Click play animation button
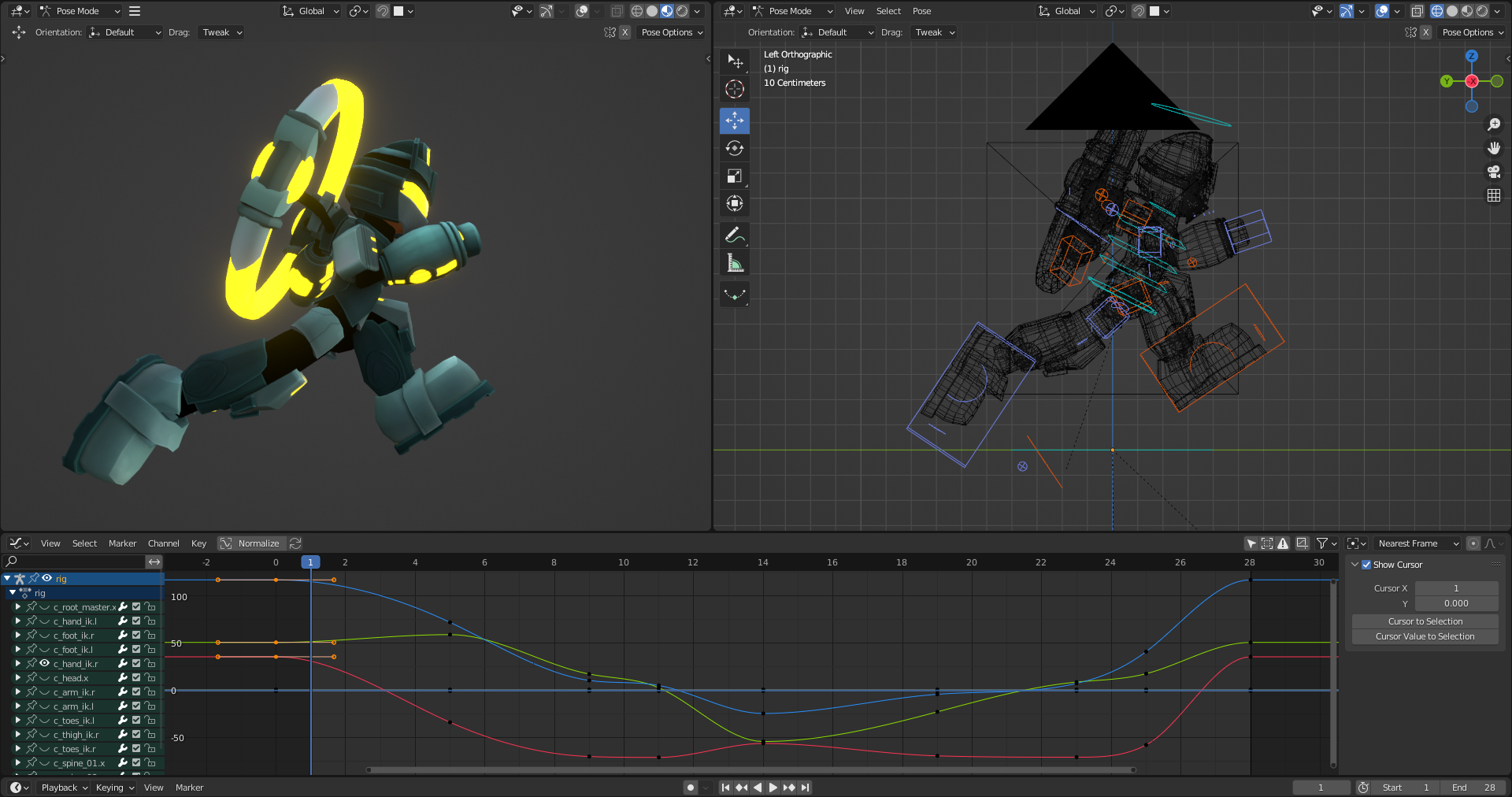This screenshot has width=1512, height=797. (x=773, y=788)
